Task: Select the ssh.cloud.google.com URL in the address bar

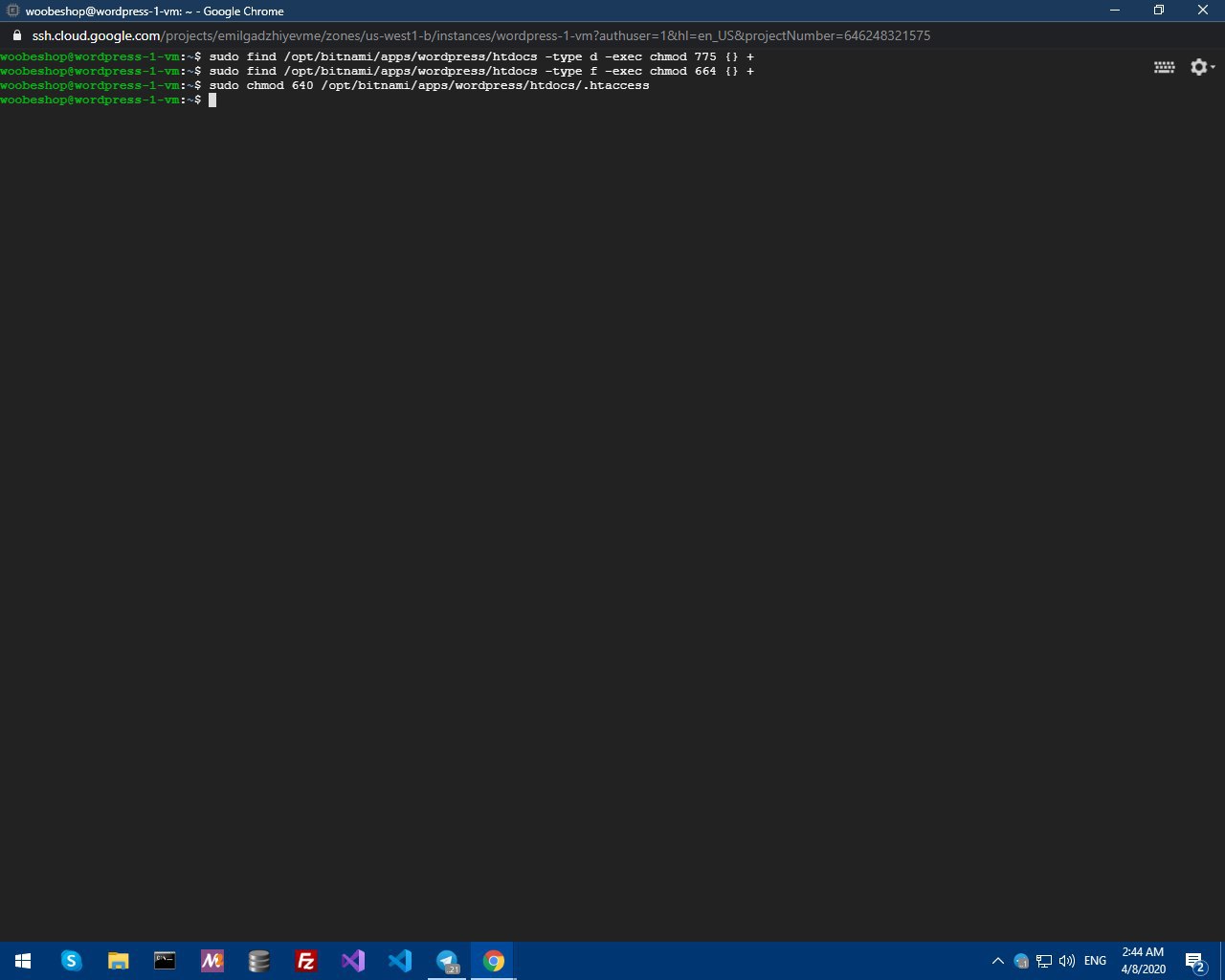Action: [x=480, y=35]
